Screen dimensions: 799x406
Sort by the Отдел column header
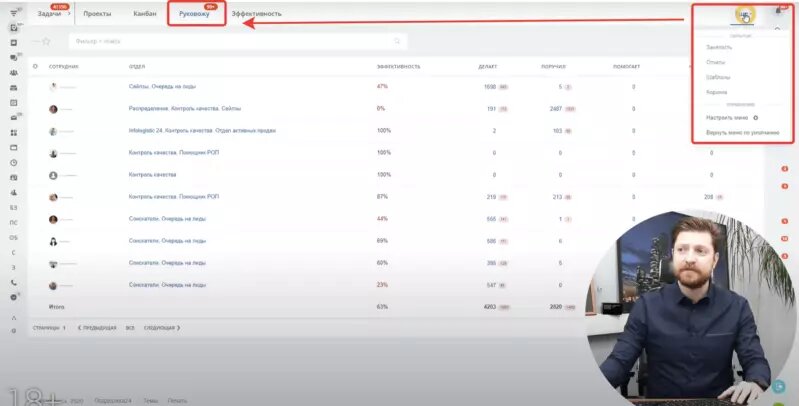pos(137,67)
